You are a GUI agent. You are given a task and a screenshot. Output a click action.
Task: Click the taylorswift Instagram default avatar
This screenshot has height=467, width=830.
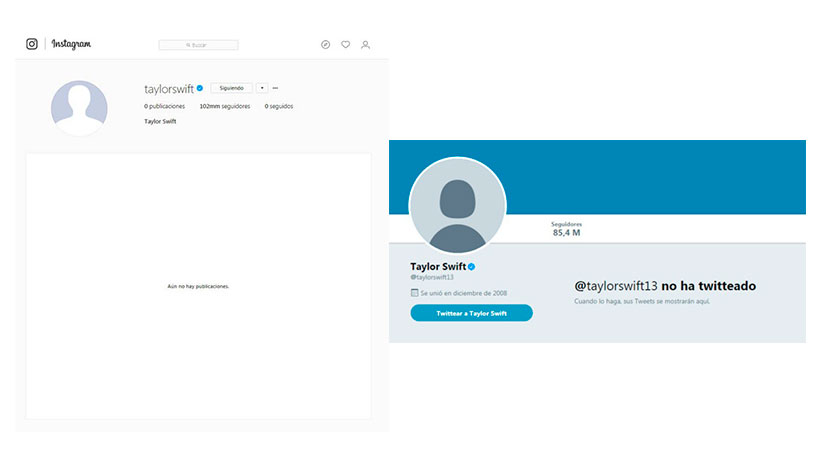[x=79, y=108]
